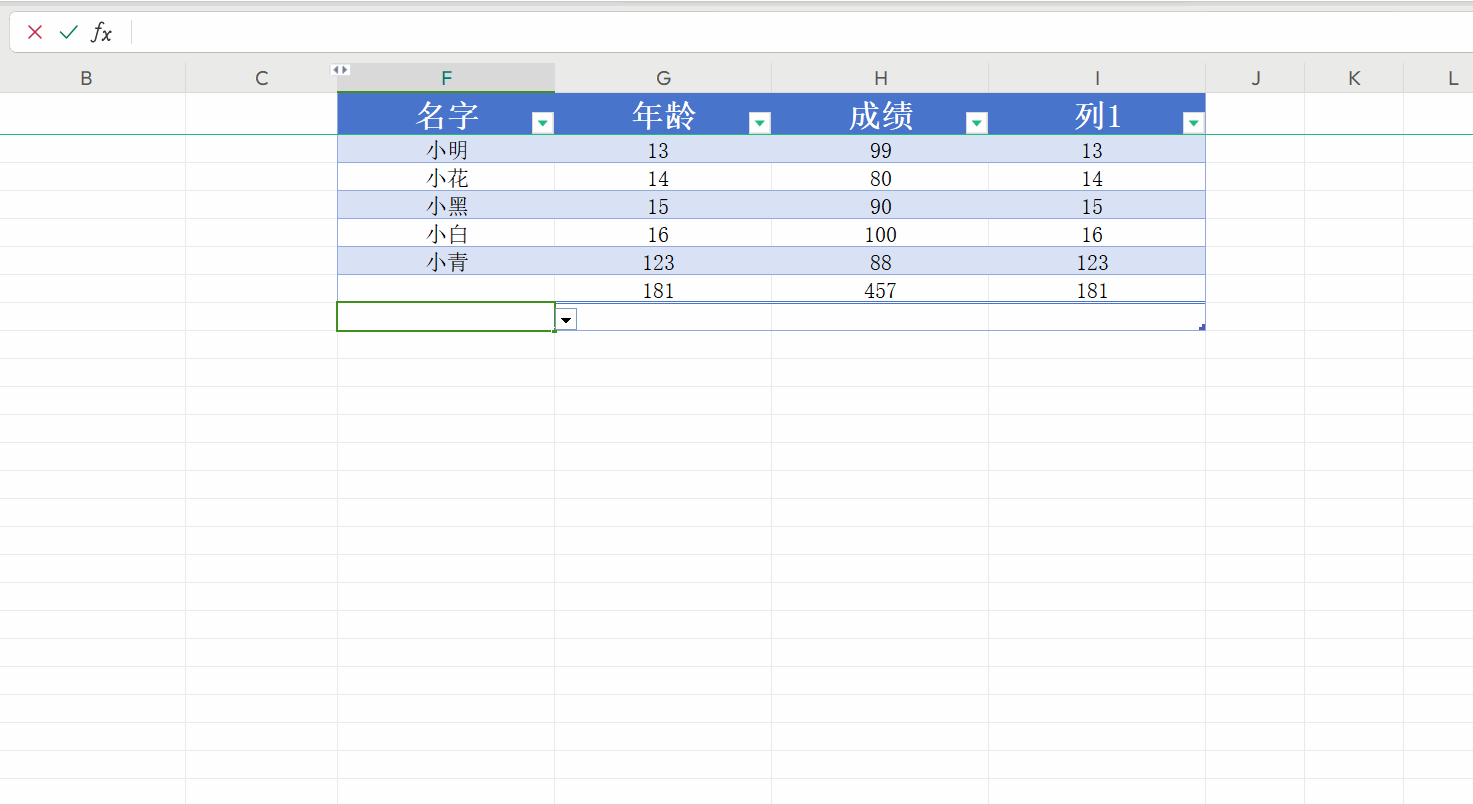The image size is (1473, 804).
Task: Click the hidden columns arrows icon beside column F
Action: coord(340,70)
